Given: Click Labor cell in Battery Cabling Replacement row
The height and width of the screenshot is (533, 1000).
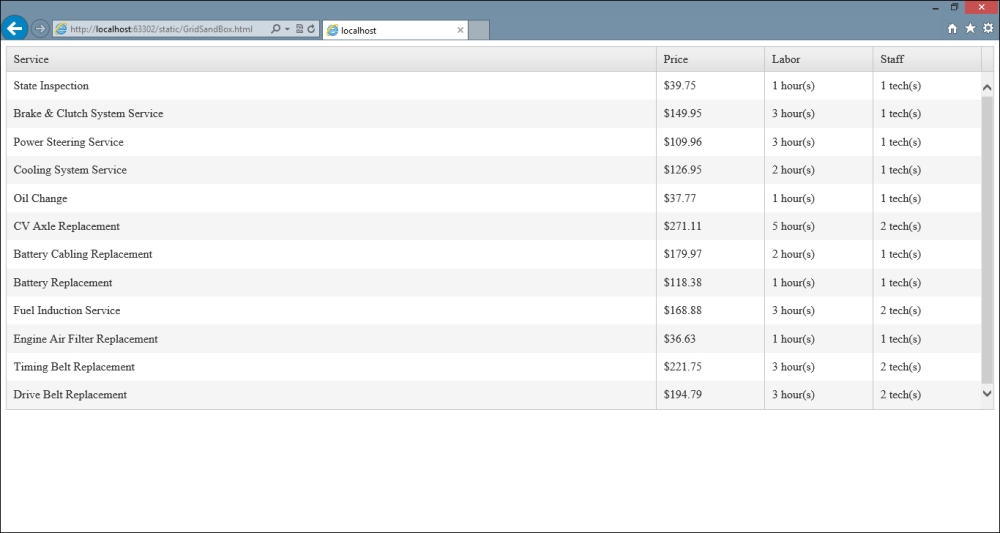Looking at the screenshot, I should (818, 254).
